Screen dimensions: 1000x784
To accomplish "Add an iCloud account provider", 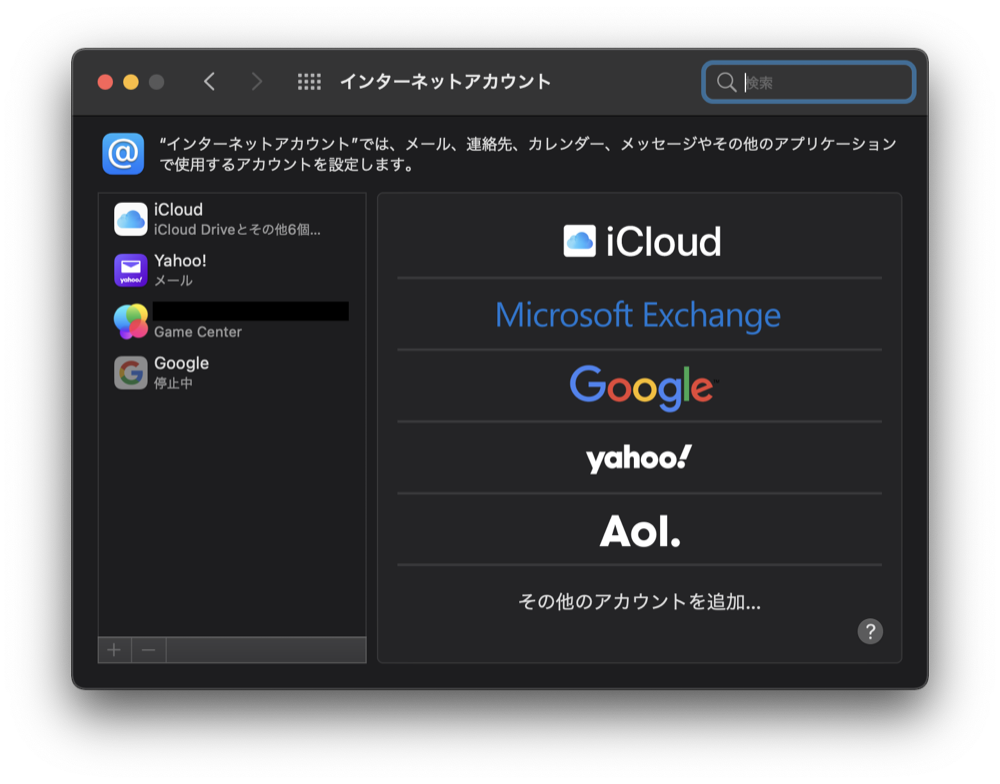I will coord(640,241).
